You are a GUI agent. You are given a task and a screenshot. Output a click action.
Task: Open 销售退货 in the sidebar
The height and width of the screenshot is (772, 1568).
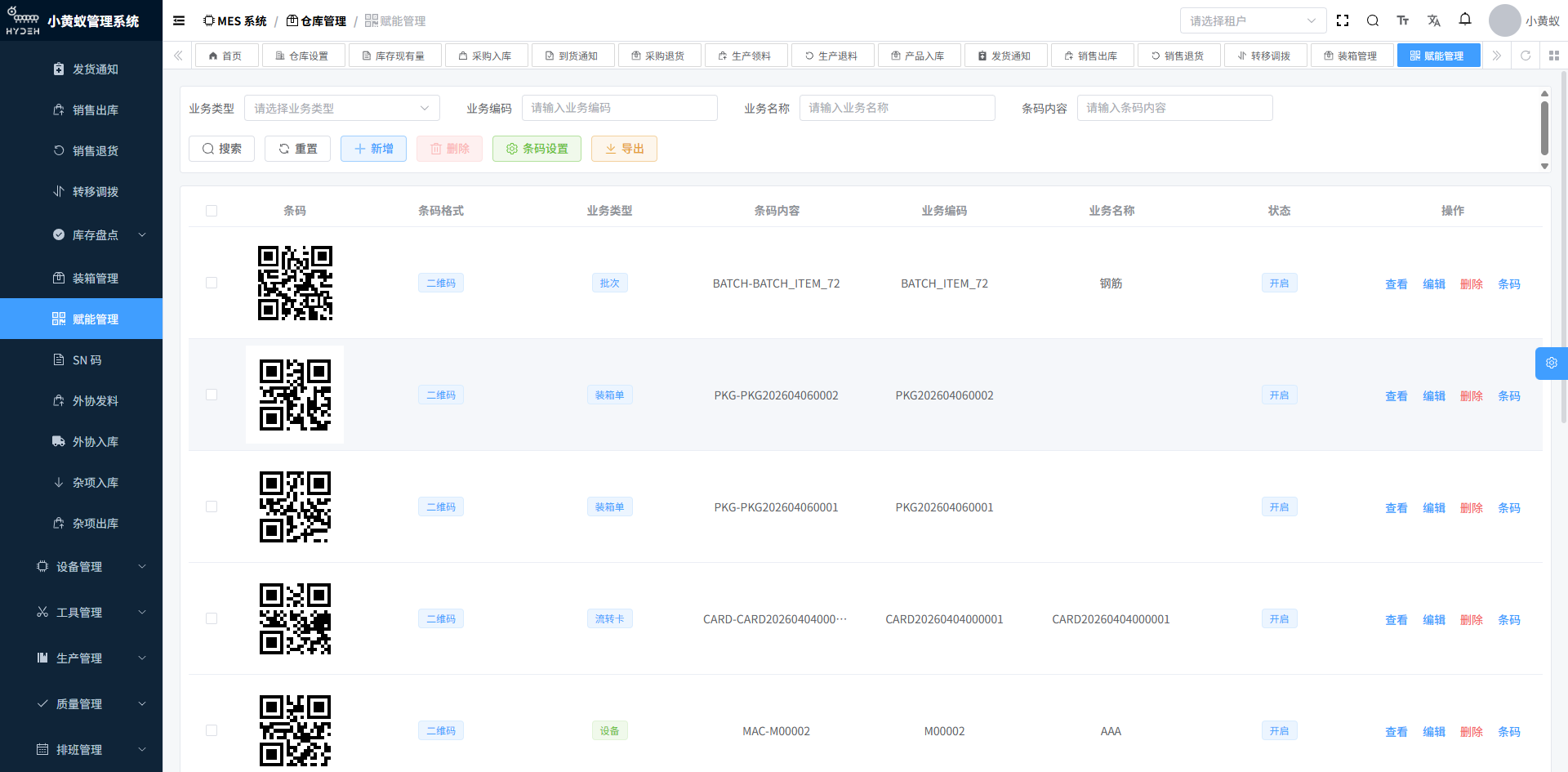82,151
